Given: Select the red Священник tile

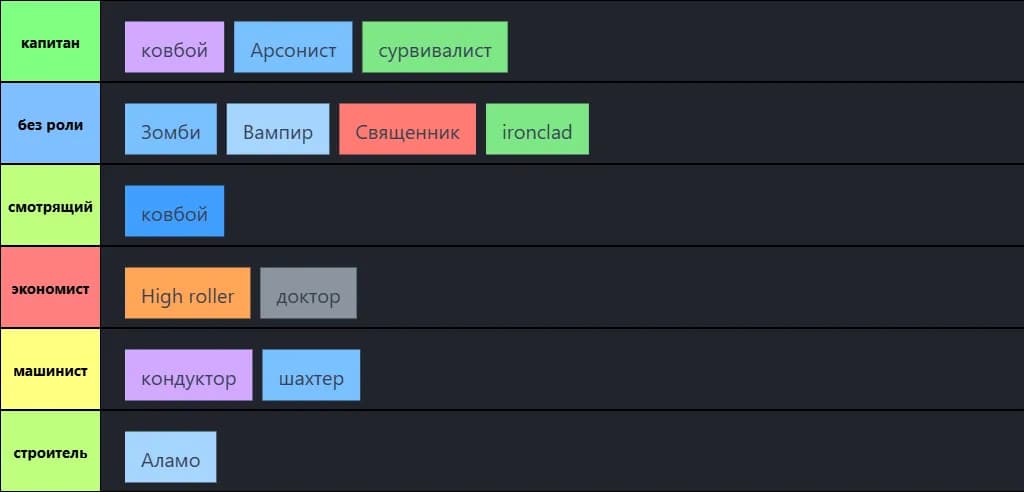Looking at the screenshot, I should coord(408,129).
